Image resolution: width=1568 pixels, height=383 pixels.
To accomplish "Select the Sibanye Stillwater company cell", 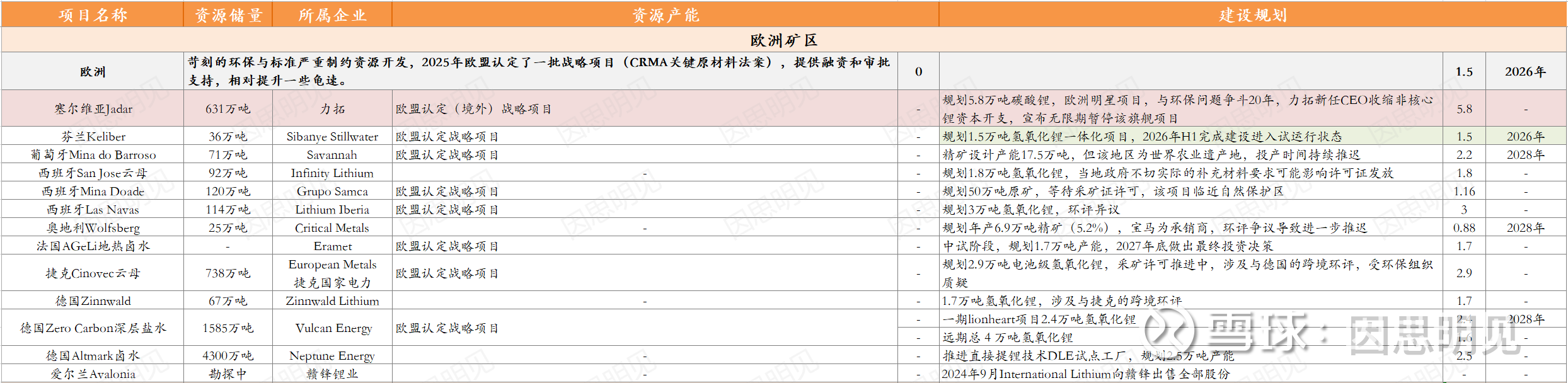I will point(332,136).
